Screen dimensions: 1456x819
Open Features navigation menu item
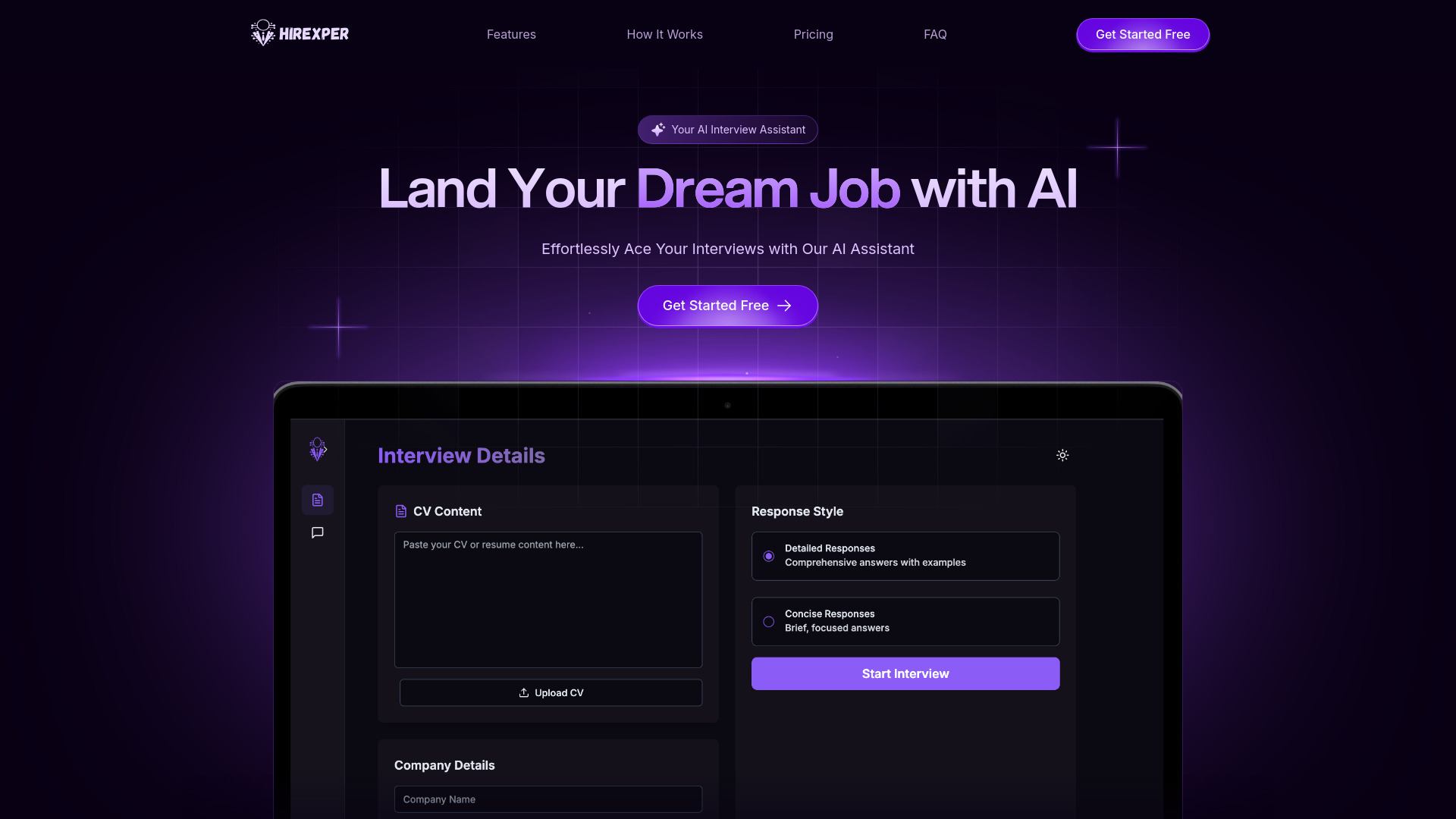(510, 34)
